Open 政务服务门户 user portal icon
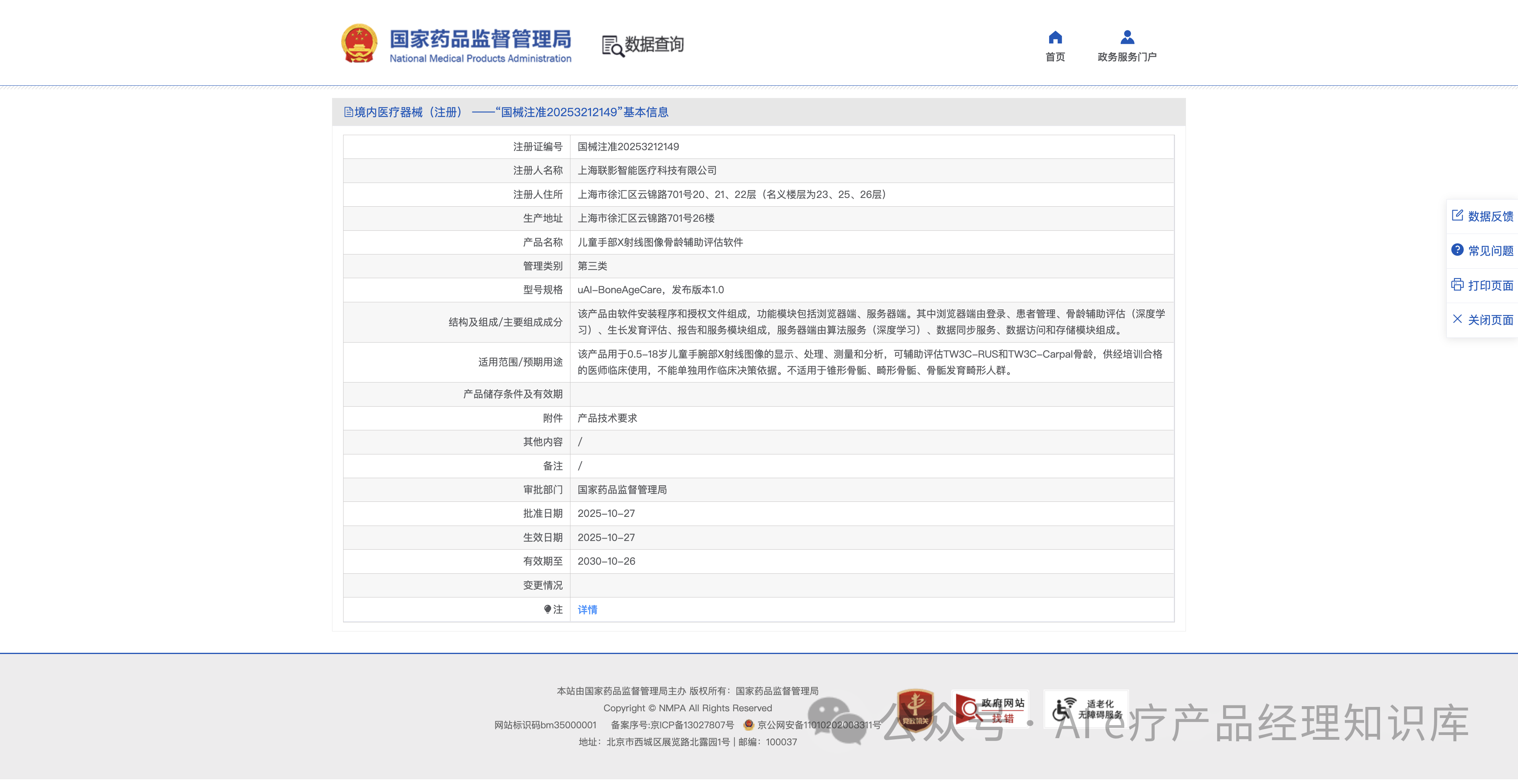This screenshot has height=784, width=1518. point(1127,36)
